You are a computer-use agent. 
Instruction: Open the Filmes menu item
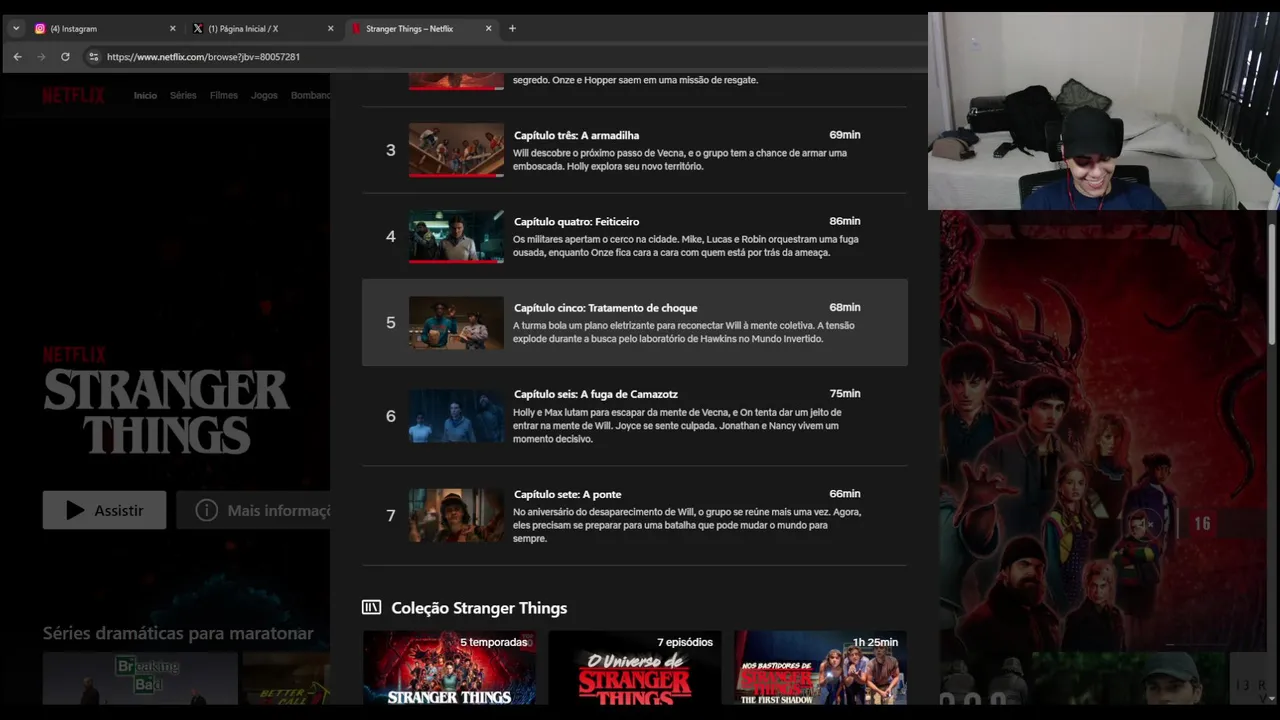click(224, 95)
